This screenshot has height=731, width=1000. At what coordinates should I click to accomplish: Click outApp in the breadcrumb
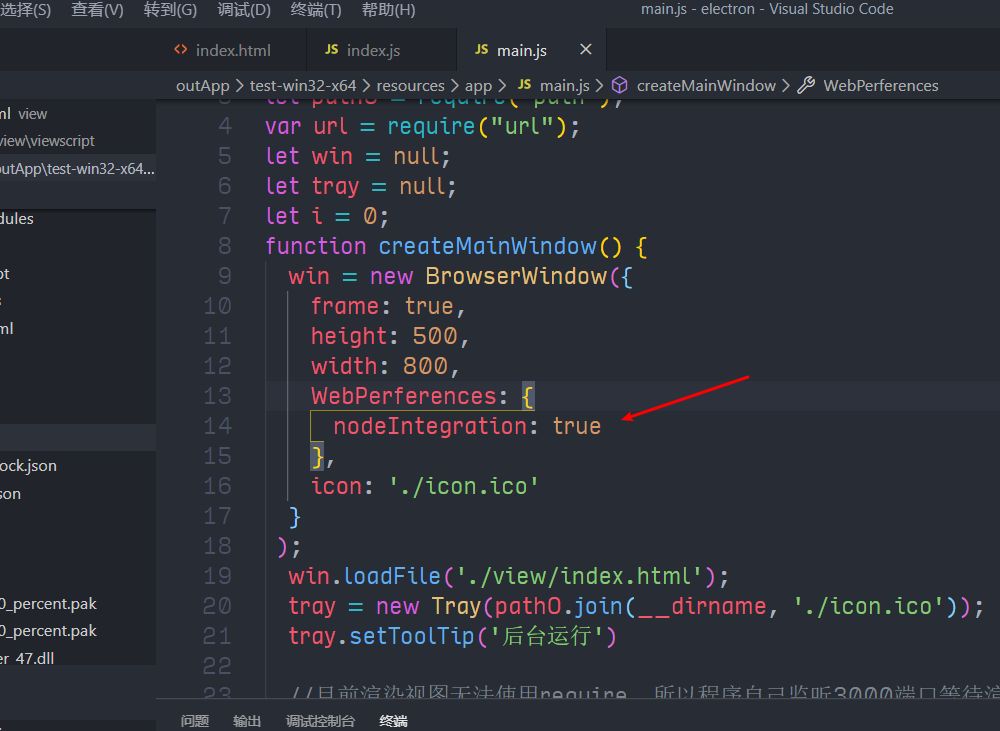202,85
